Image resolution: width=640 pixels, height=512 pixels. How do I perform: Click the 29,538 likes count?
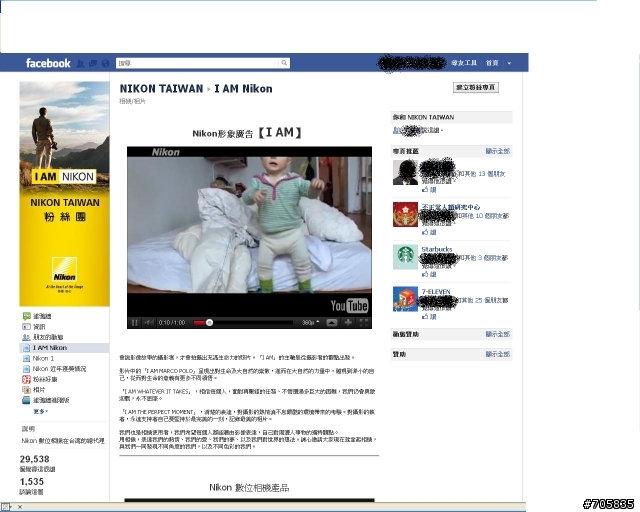[34, 459]
